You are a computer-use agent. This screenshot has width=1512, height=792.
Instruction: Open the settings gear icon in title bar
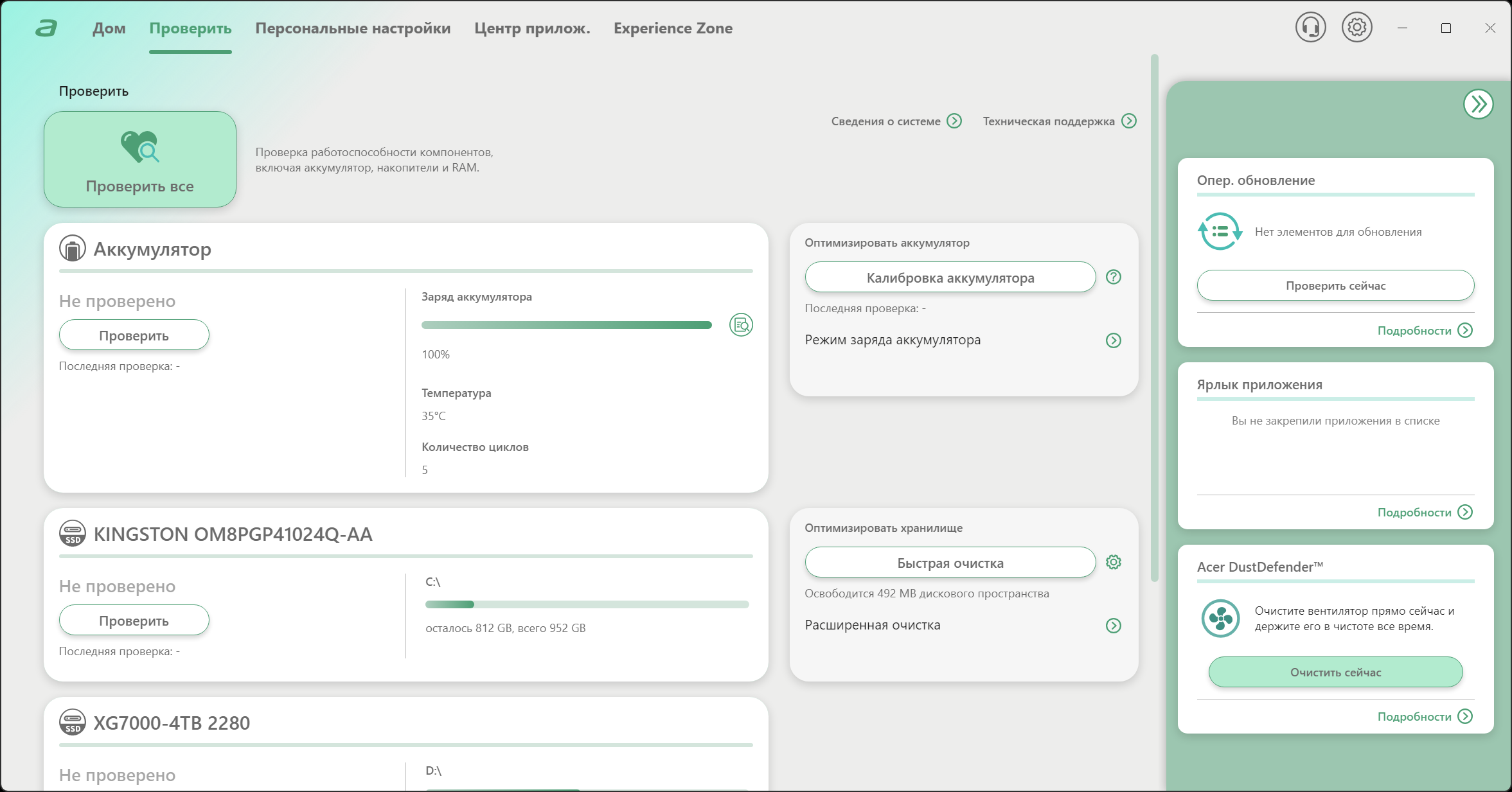pyautogui.click(x=1356, y=28)
